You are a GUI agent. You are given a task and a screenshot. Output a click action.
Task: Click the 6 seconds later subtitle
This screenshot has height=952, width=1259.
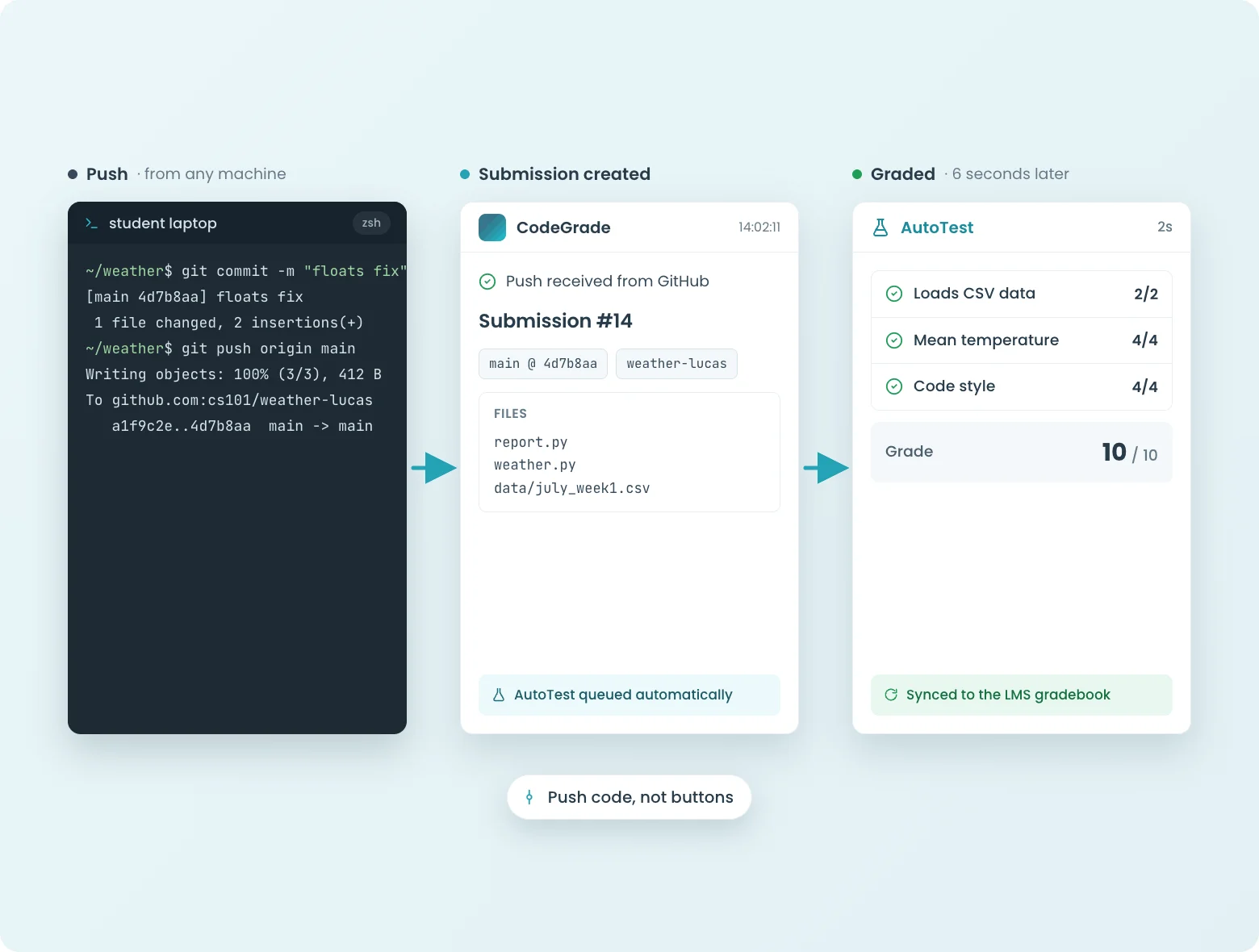click(1010, 174)
